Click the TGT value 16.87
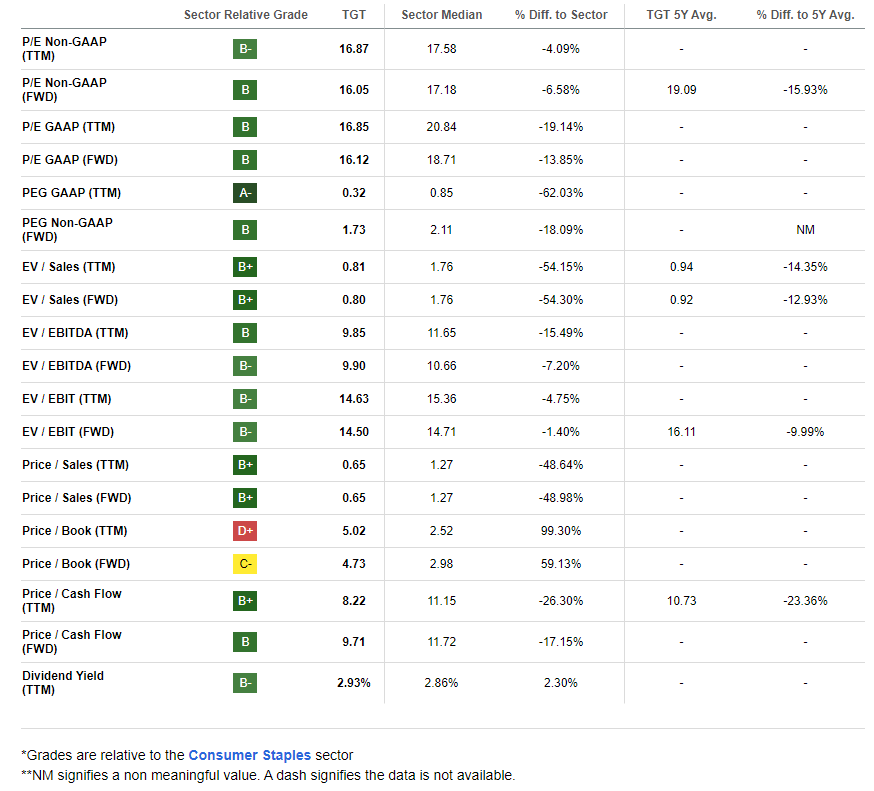The height and width of the screenshot is (791, 874). click(354, 49)
